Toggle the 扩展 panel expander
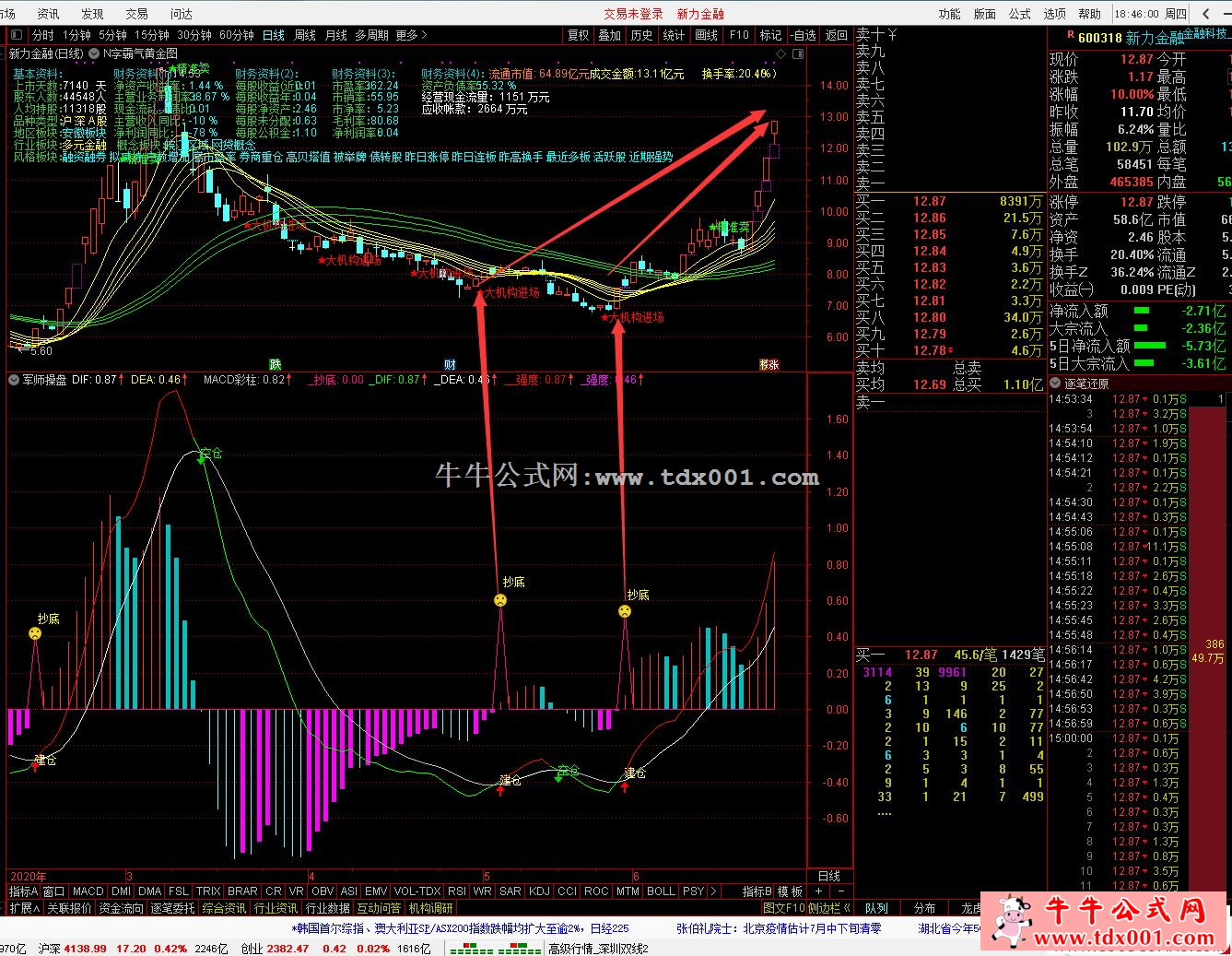 24,908
